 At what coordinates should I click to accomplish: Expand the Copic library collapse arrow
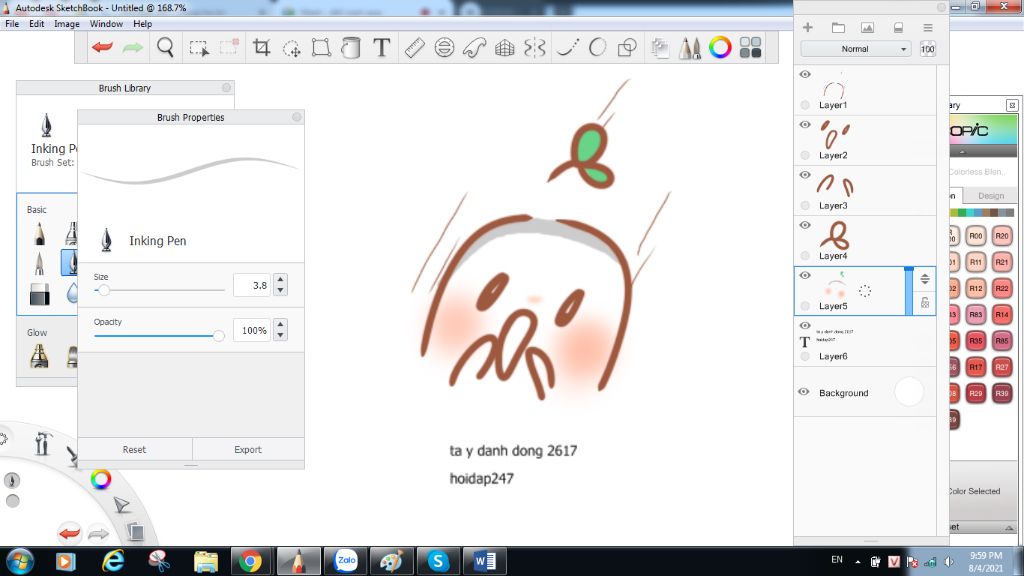(x=962, y=152)
